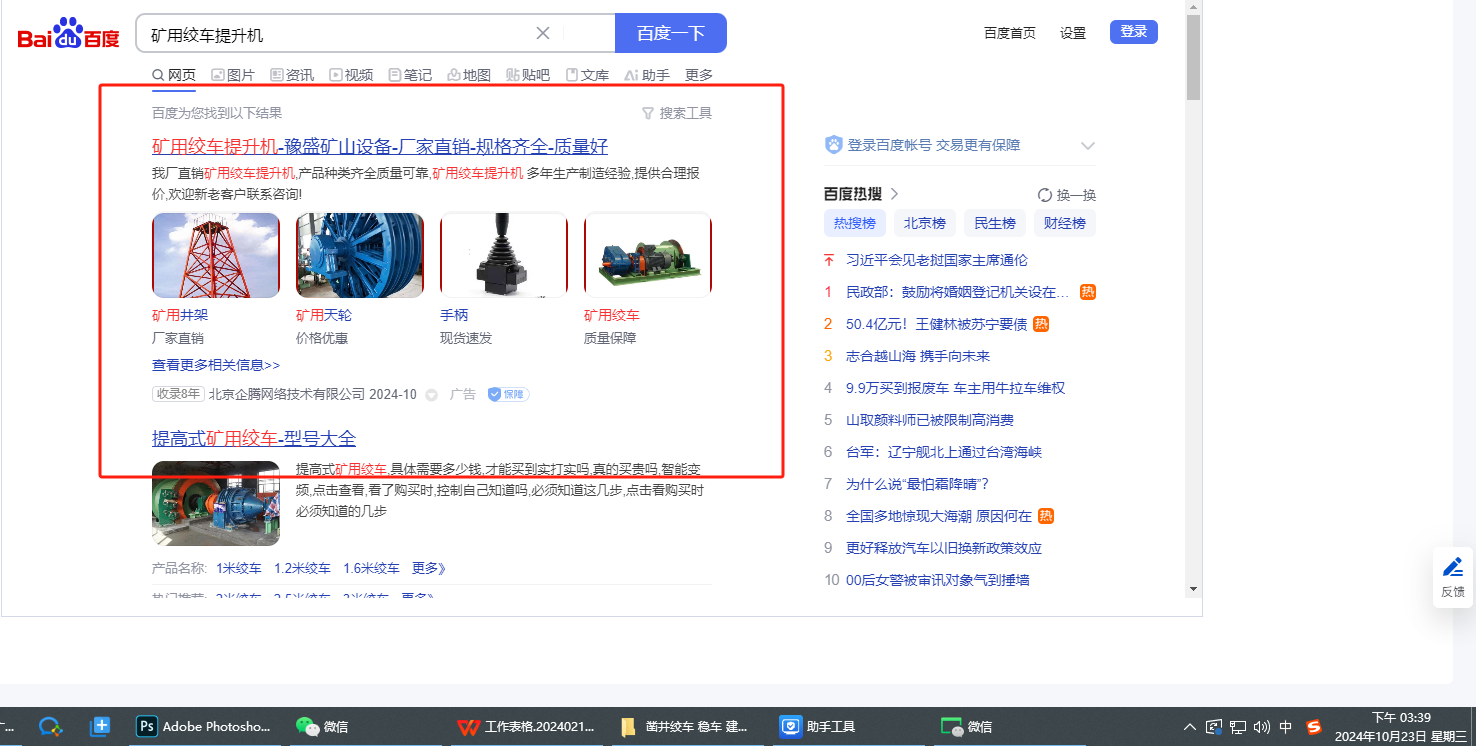Screen dimensions: 1476x746
Task: Open hot search 习近平会见老挝国家主席通伦
Action: (x=937, y=260)
